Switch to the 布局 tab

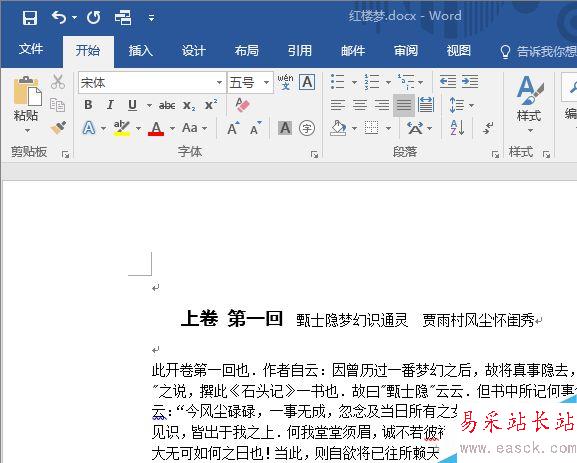[x=247, y=50]
